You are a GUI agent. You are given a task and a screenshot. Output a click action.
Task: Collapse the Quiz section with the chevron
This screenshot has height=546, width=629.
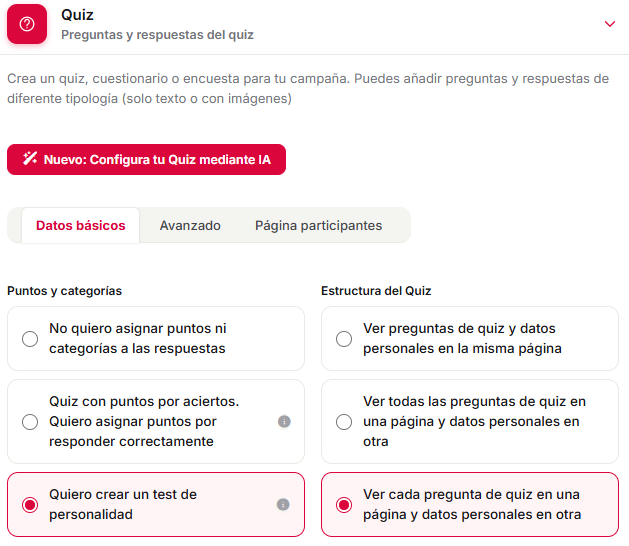pyautogui.click(x=610, y=24)
